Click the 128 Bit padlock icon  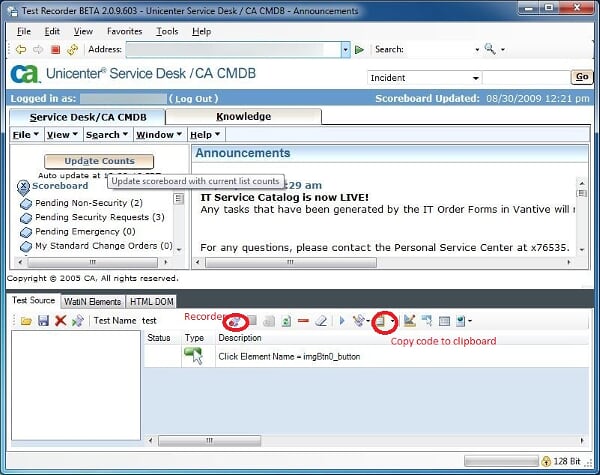tap(546, 461)
